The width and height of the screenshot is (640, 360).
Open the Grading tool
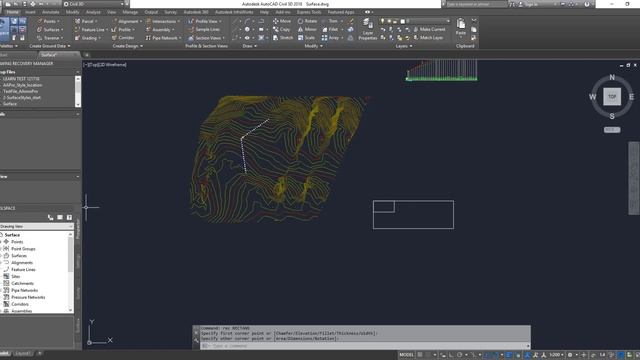click(87, 38)
